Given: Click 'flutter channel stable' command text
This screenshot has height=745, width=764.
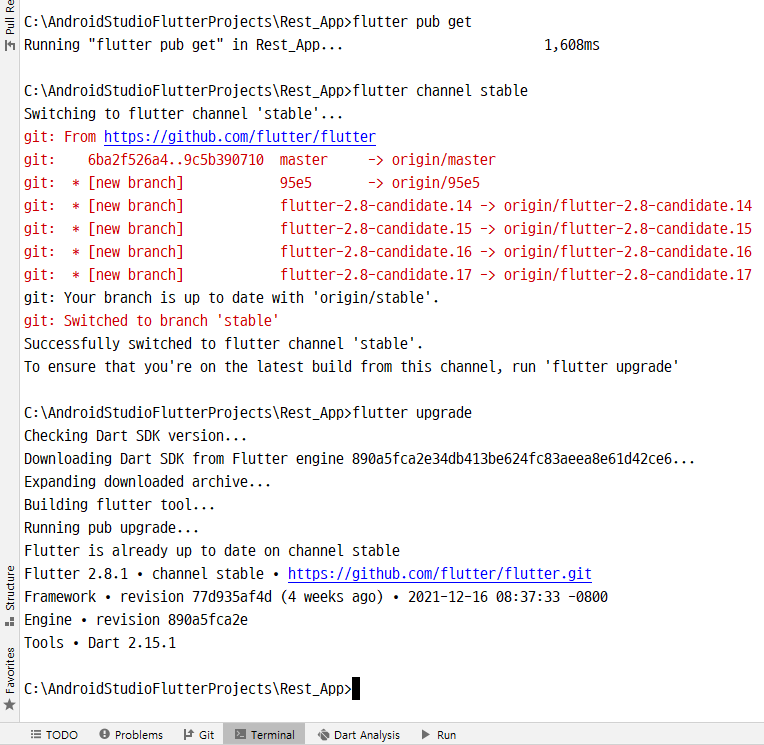Looking at the screenshot, I should tap(440, 91).
